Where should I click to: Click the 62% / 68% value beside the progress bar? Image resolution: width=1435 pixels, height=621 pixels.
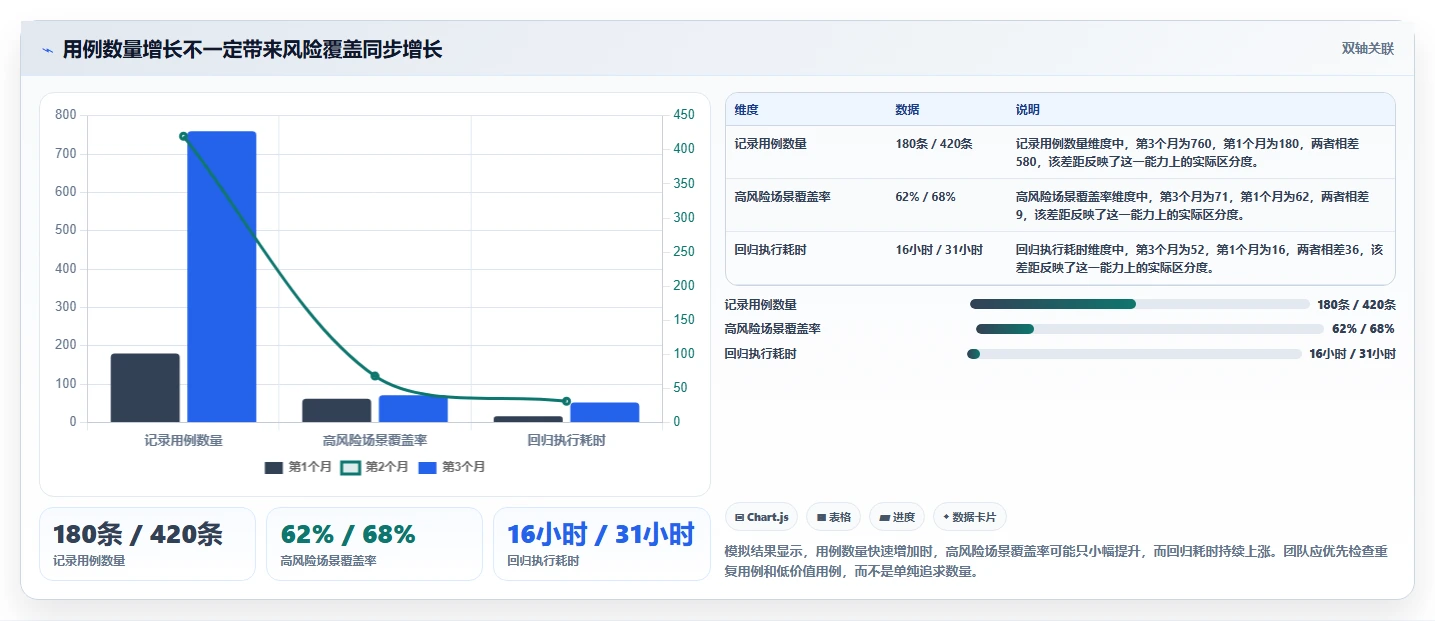[x=1363, y=329]
